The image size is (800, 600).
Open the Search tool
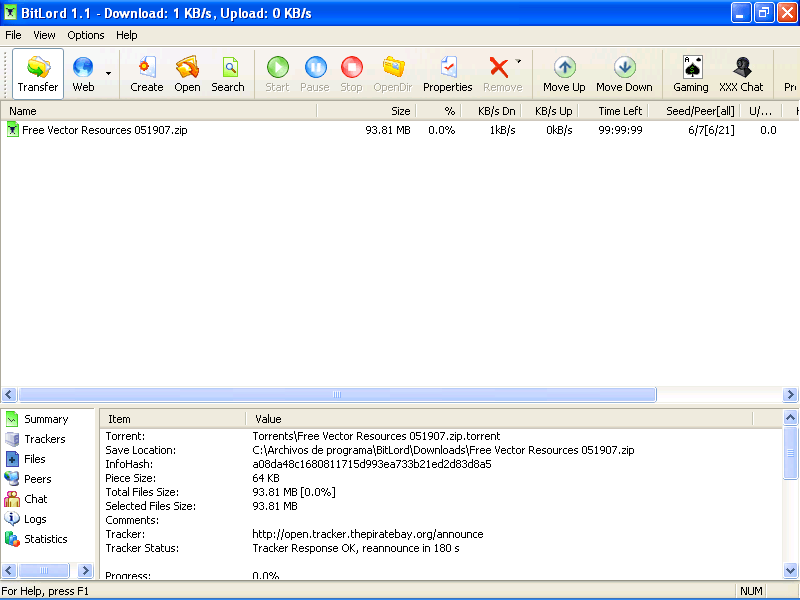[x=228, y=74]
